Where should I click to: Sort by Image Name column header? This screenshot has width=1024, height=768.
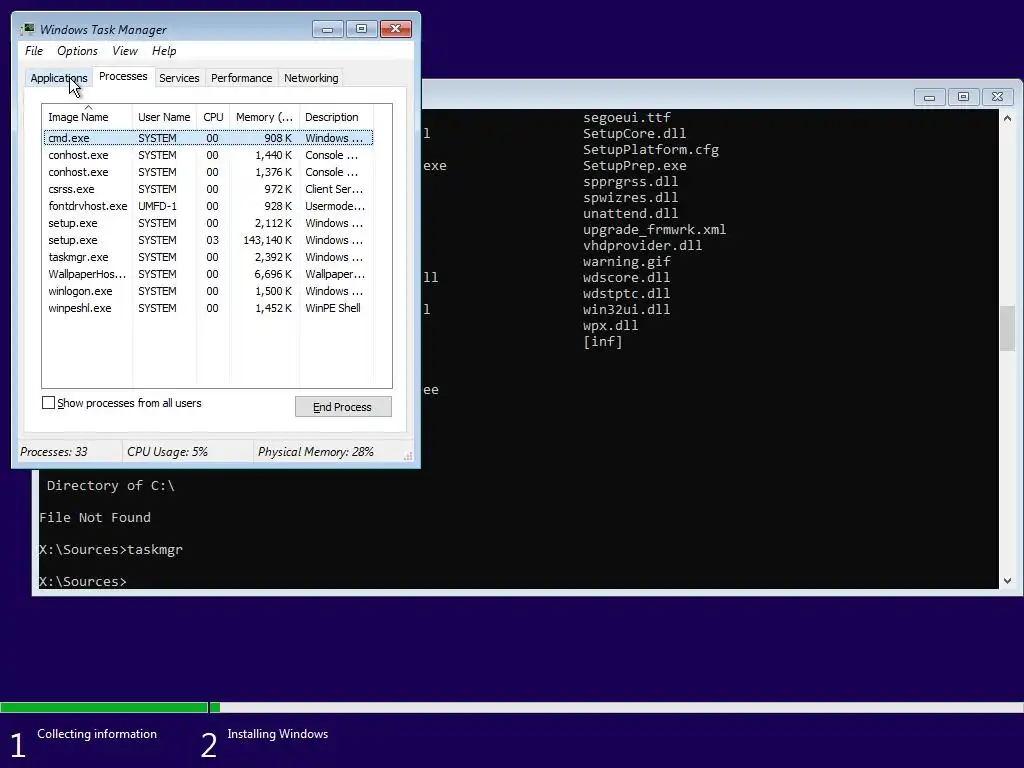[87, 117]
